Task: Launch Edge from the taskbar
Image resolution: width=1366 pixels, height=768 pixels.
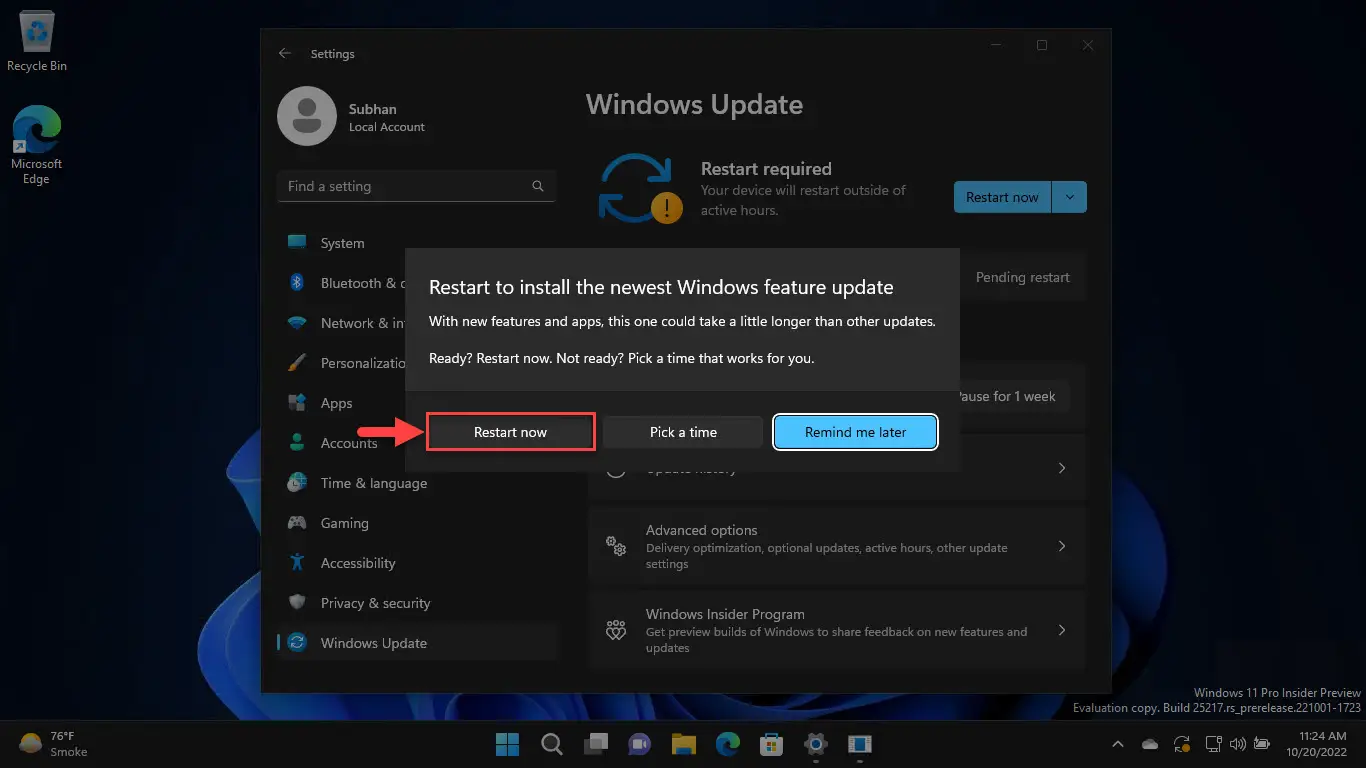Action: click(x=728, y=744)
